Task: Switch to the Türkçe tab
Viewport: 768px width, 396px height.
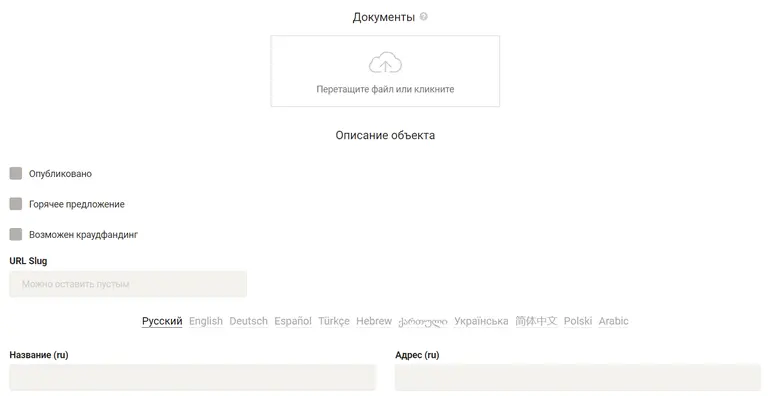Action: click(x=334, y=321)
